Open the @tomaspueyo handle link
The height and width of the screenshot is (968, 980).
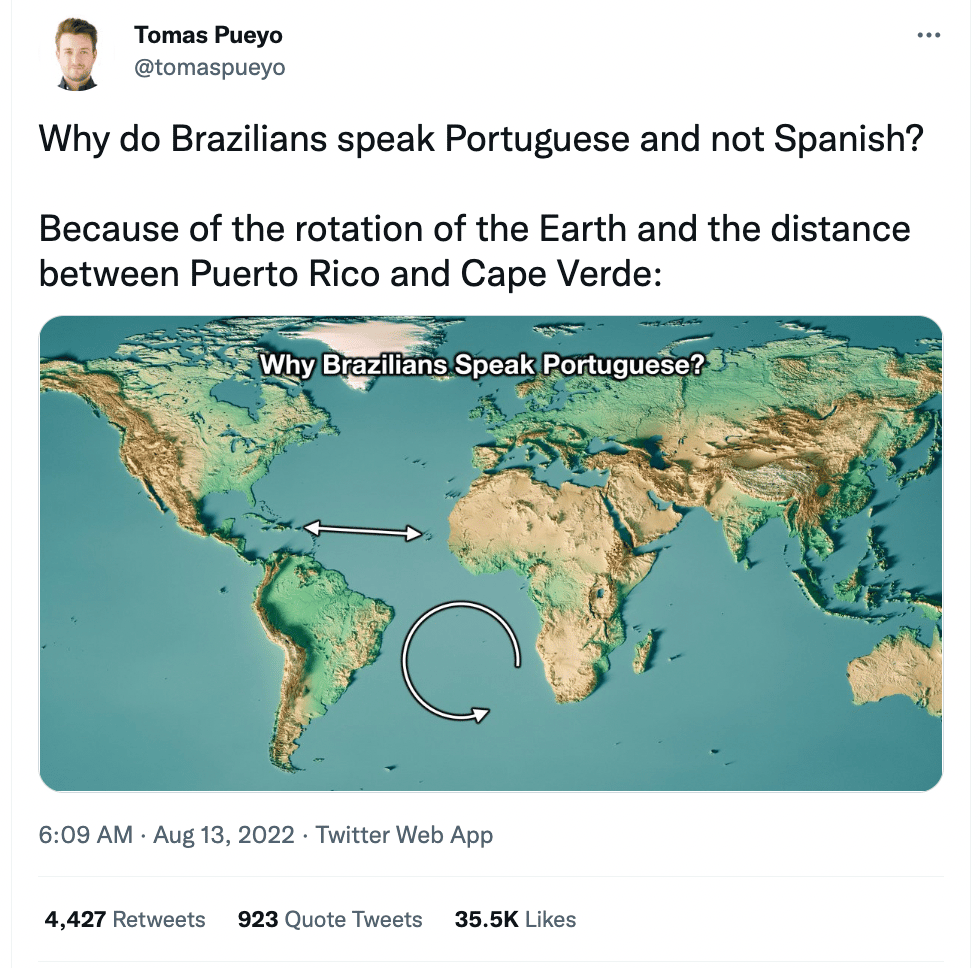(x=209, y=67)
